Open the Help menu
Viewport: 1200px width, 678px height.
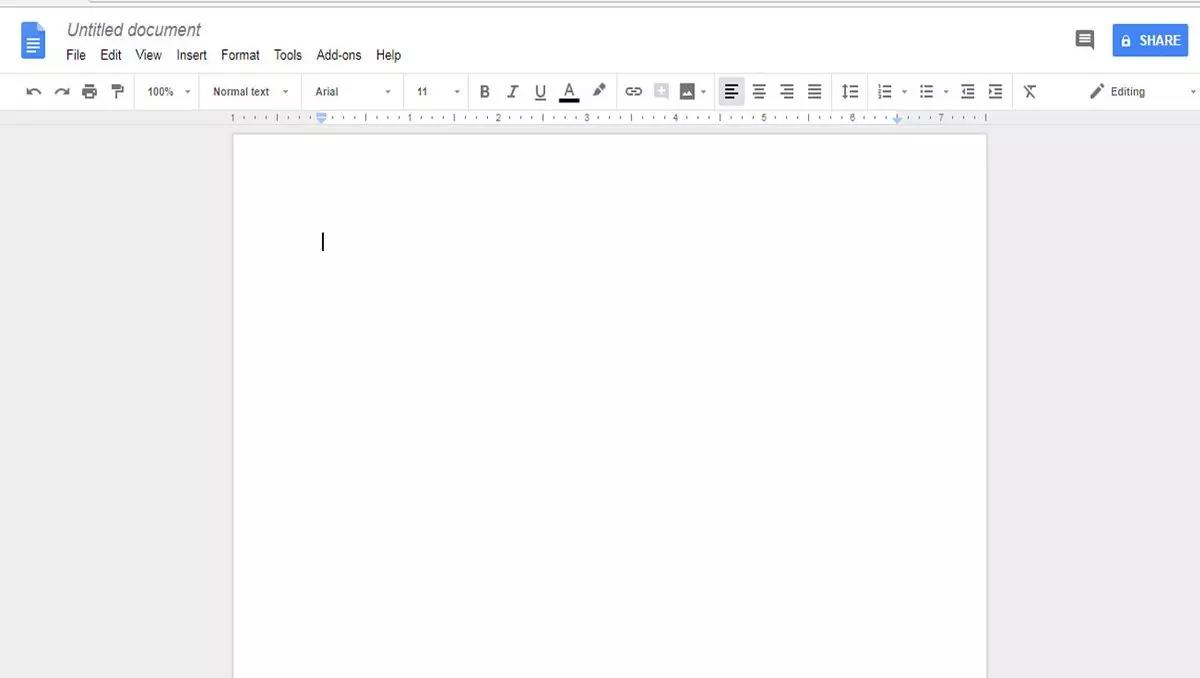tap(388, 55)
